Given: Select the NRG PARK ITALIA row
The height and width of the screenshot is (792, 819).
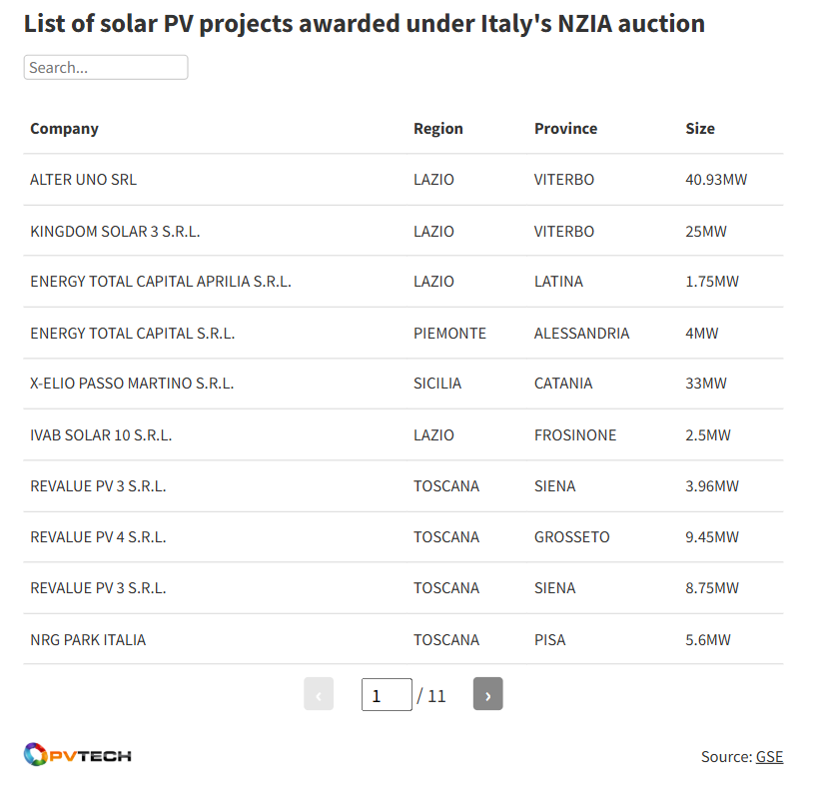Looking at the screenshot, I should point(88,640).
